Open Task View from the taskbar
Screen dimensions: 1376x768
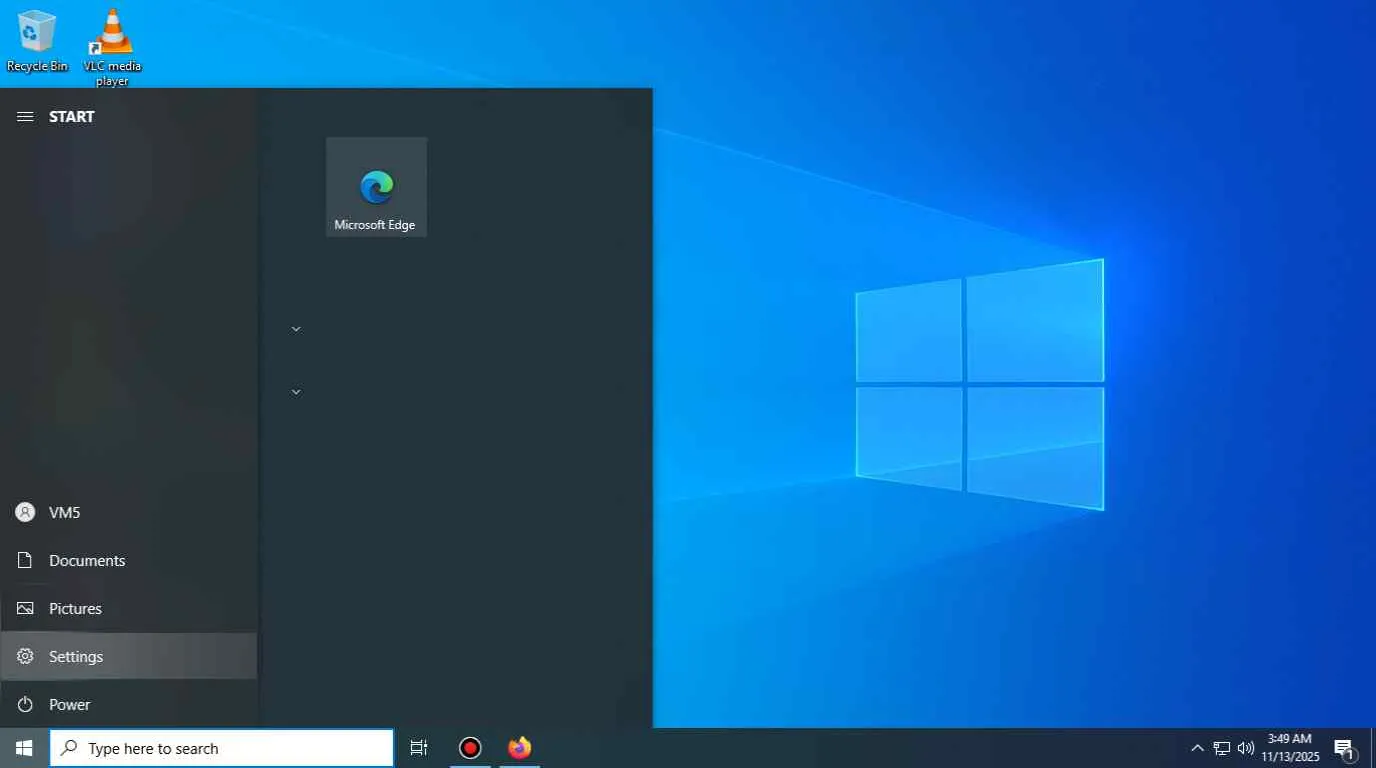(x=419, y=748)
